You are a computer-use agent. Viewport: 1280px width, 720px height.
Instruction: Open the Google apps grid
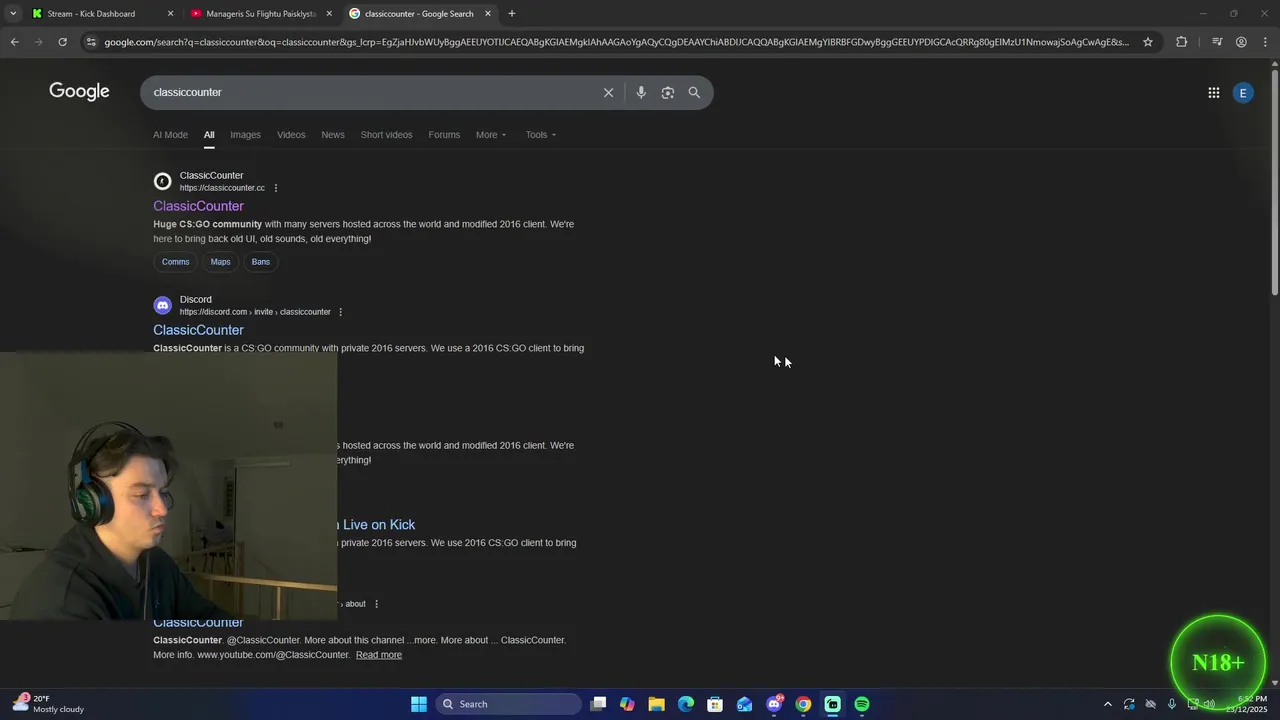1213,92
